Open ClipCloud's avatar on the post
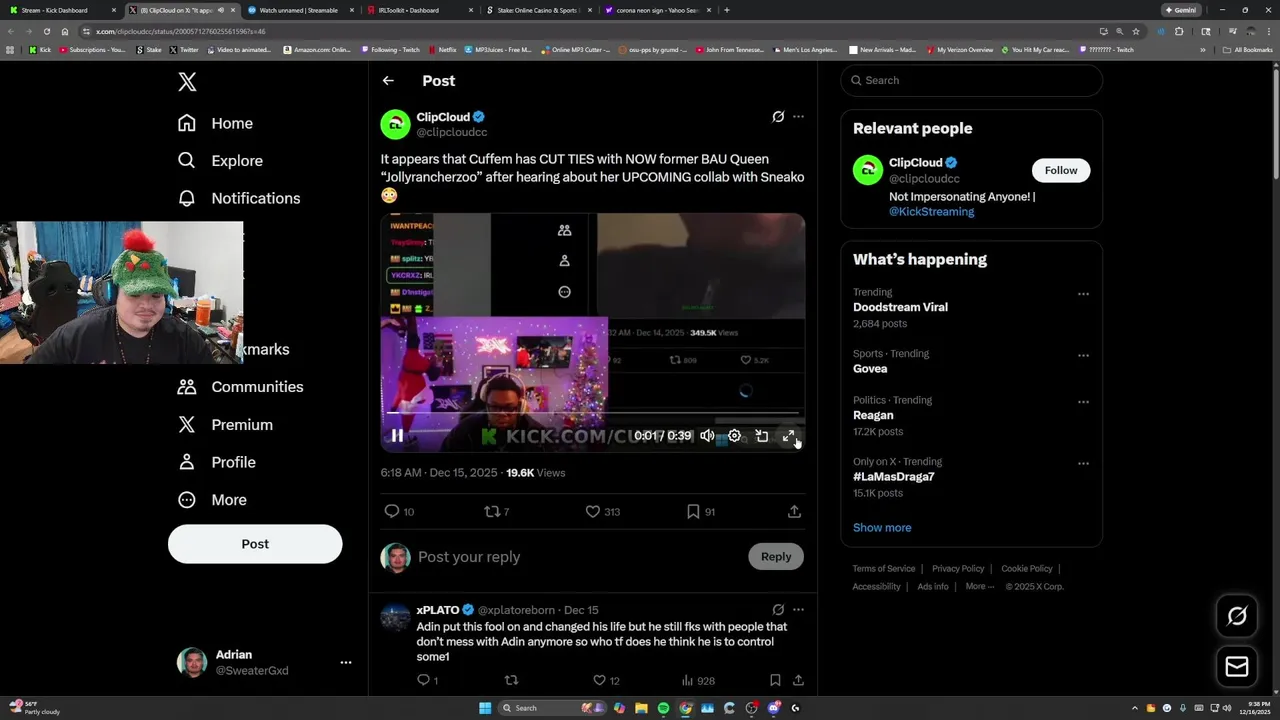 point(395,124)
